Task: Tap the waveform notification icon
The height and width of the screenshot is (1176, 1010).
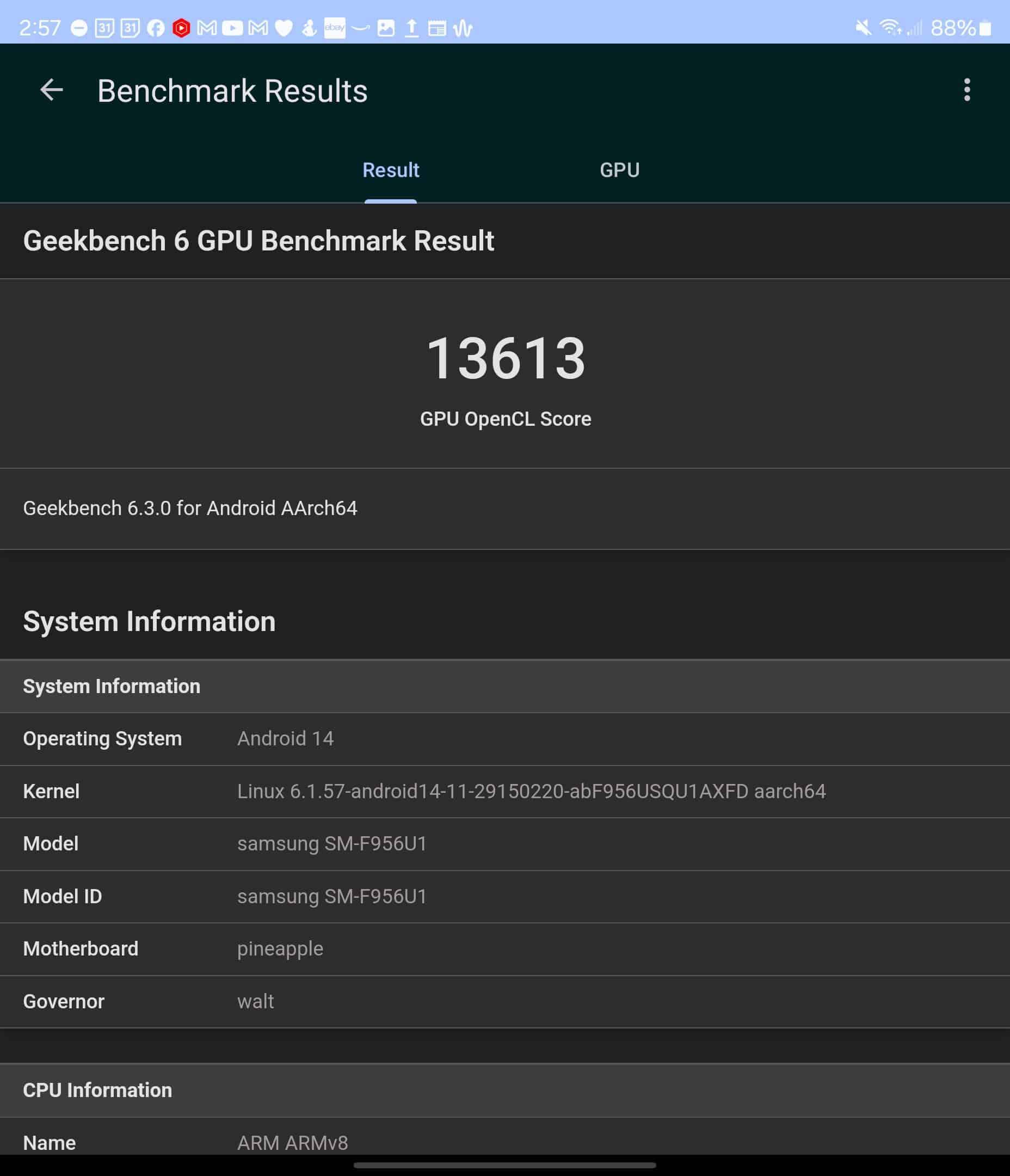Action: point(463,28)
